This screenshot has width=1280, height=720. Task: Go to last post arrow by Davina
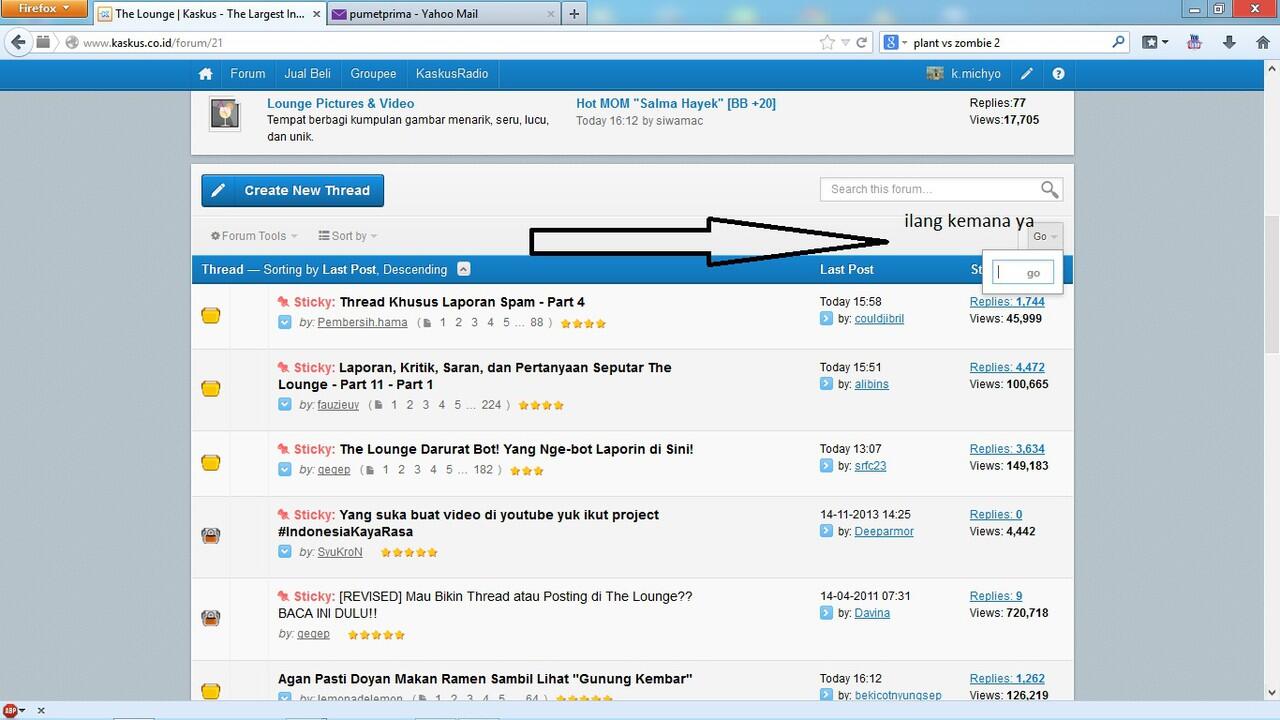coord(826,613)
